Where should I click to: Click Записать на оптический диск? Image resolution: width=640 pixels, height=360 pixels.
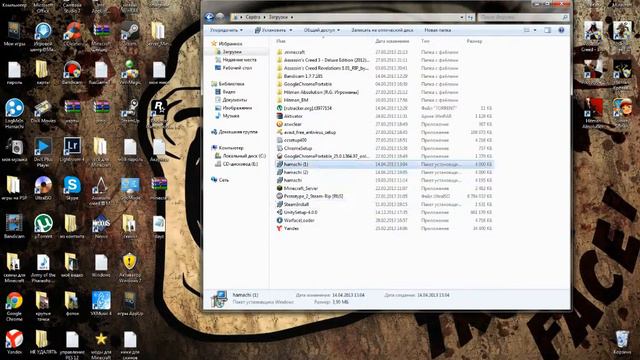(382, 30)
